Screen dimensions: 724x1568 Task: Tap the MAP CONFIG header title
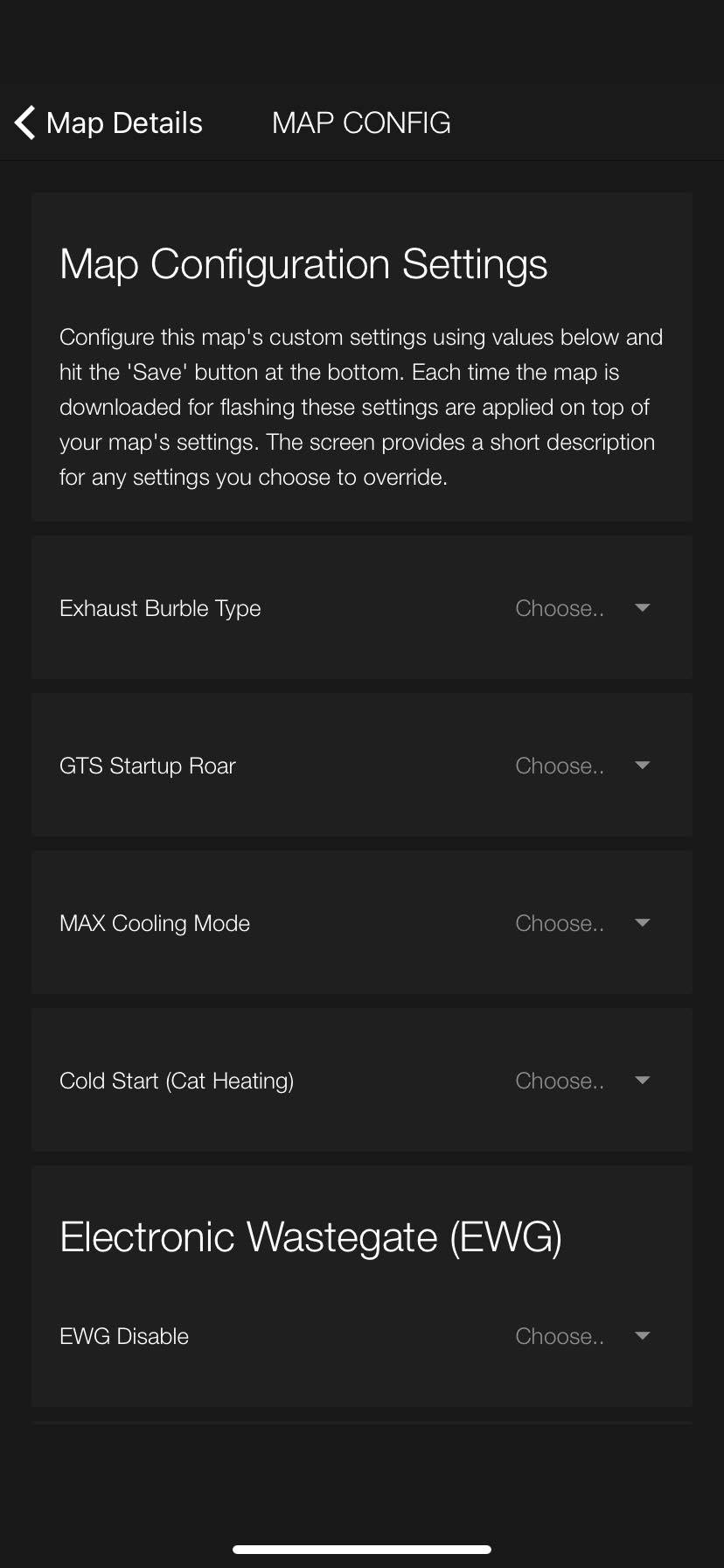(361, 123)
